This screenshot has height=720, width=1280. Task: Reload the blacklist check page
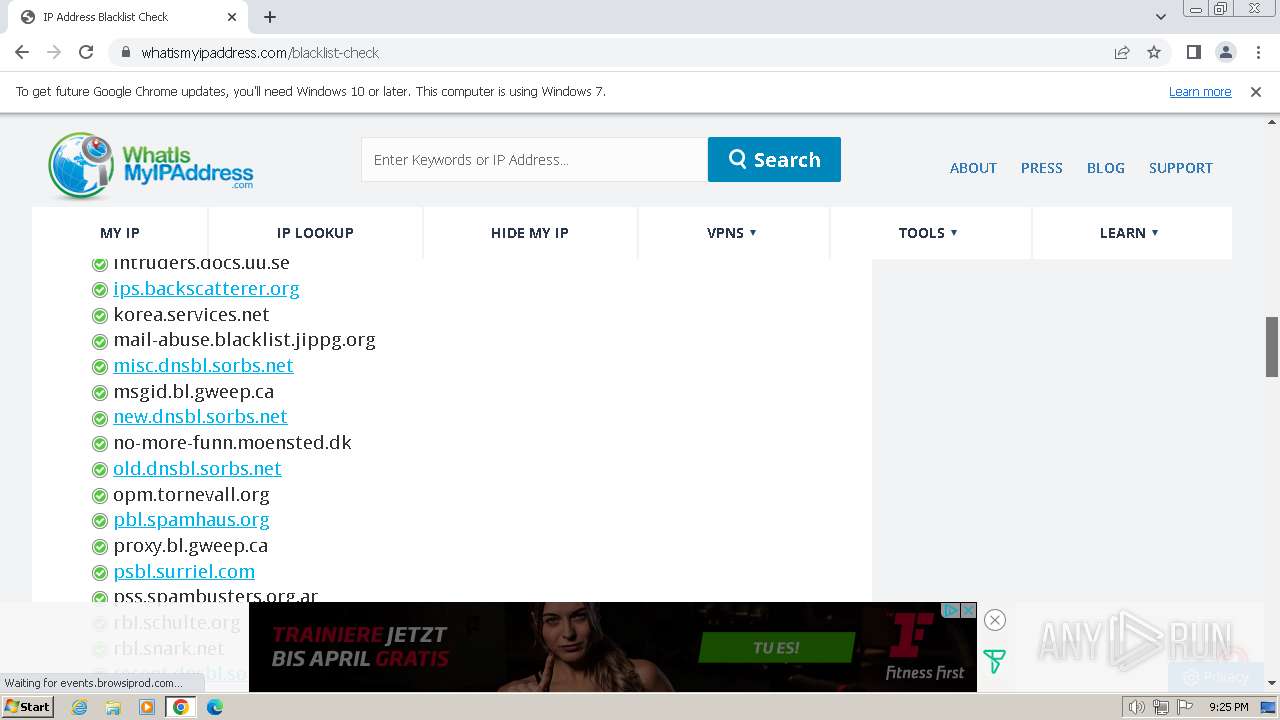[x=86, y=52]
